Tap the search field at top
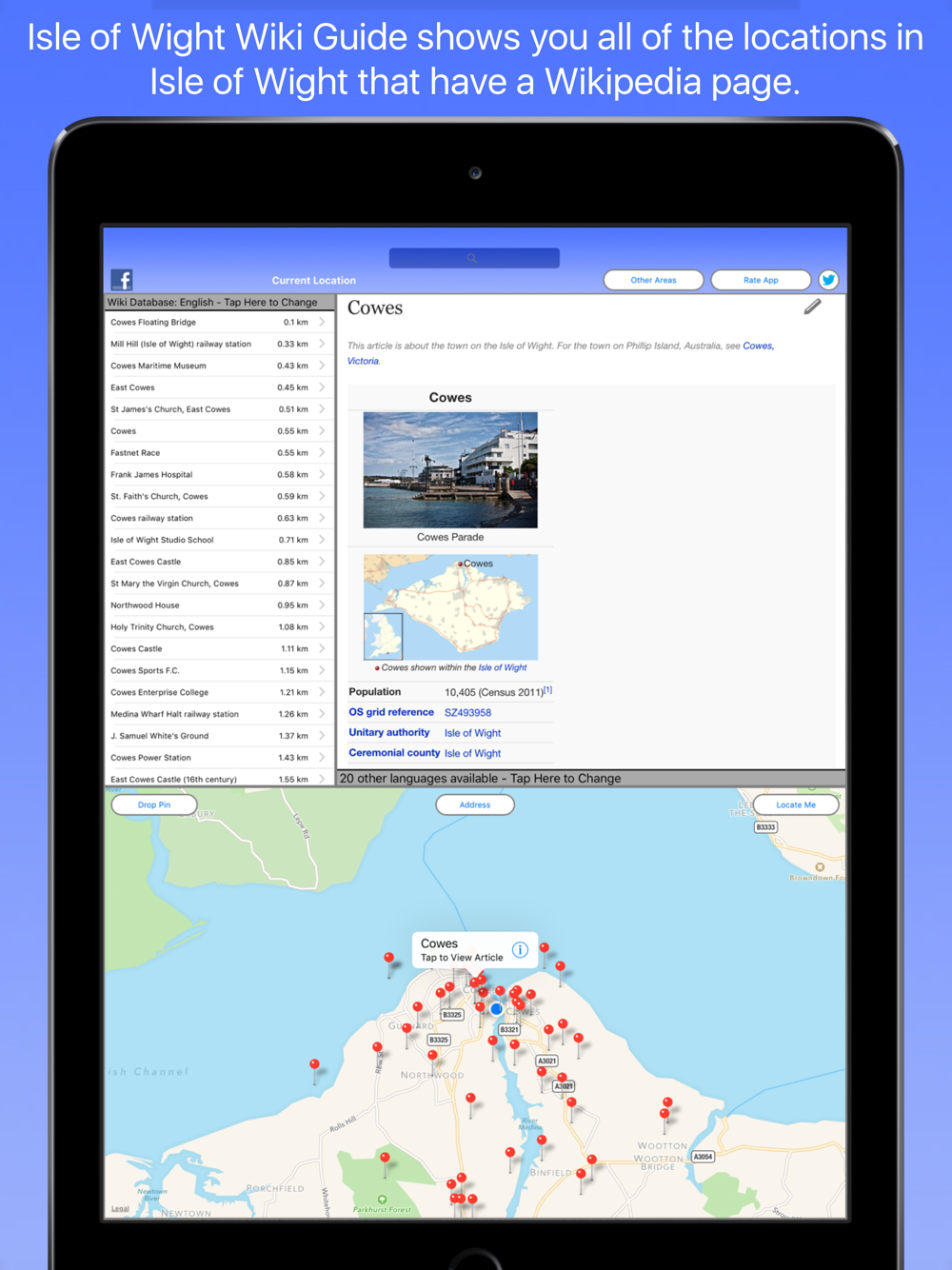The height and width of the screenshot is (1270, 952). pyautogui.click(x=474, y=258)
